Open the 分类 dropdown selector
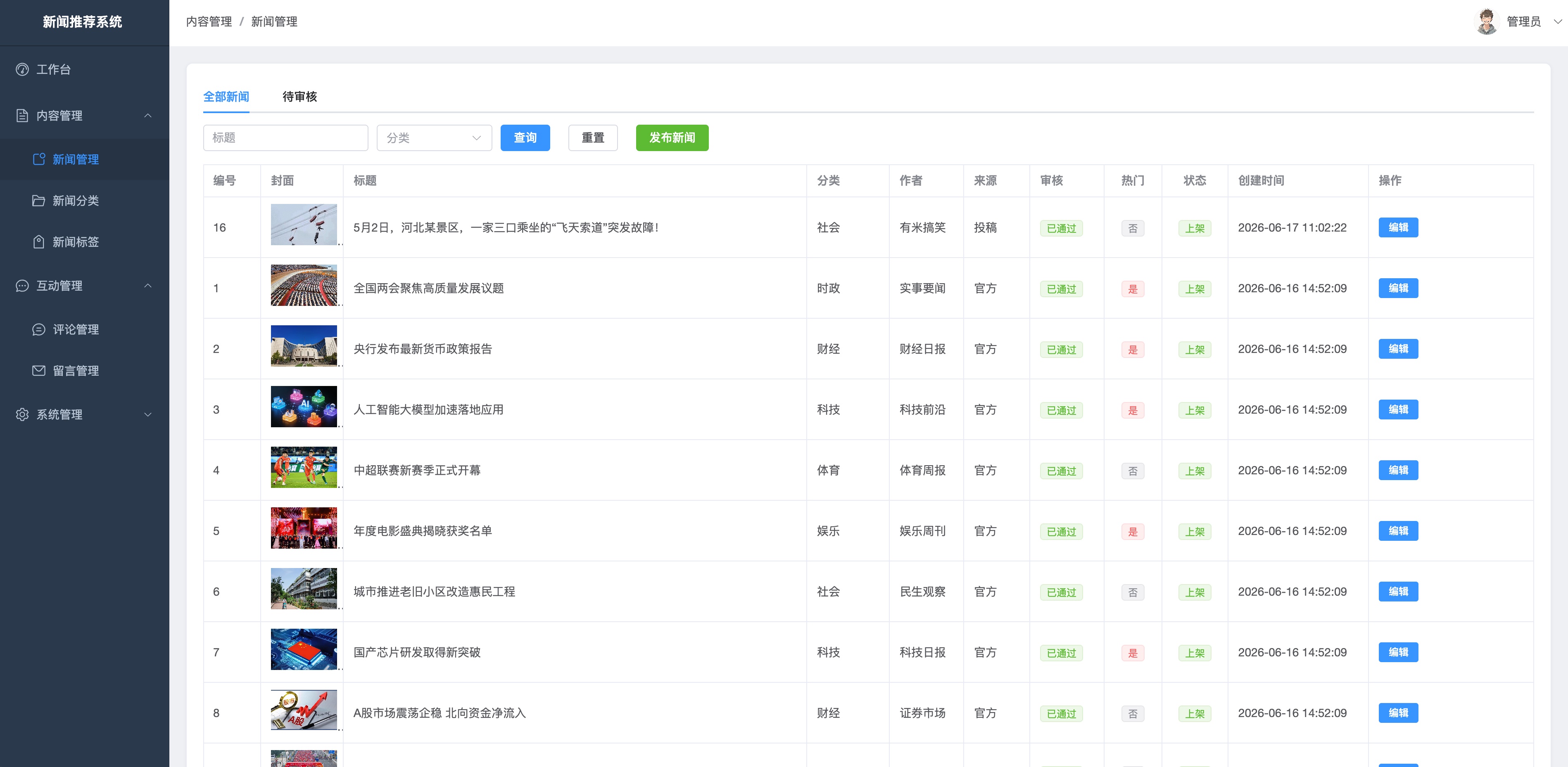 pyautogui.click(x=434, y=138)
